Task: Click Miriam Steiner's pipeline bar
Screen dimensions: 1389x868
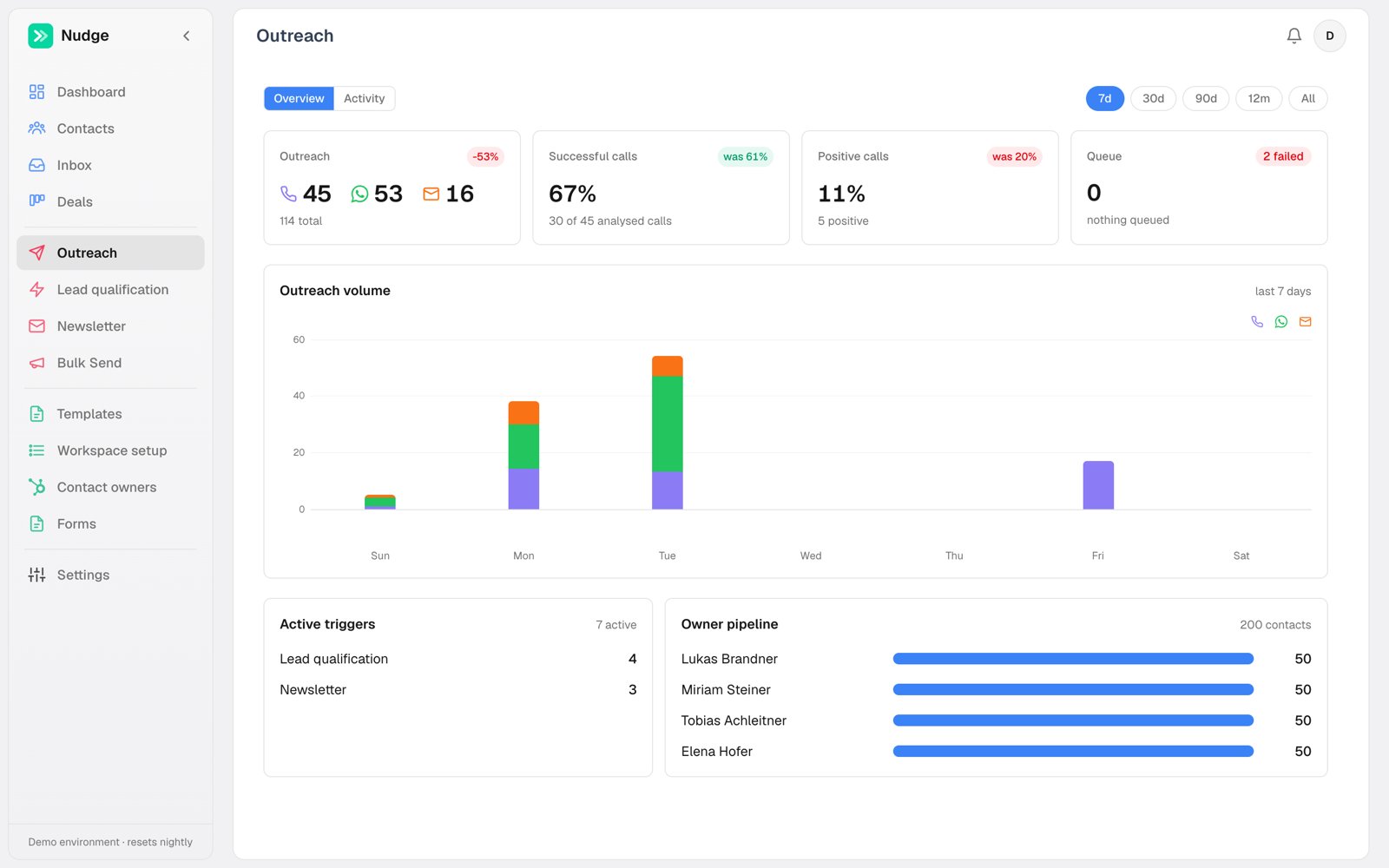Action: [1073, 690]
